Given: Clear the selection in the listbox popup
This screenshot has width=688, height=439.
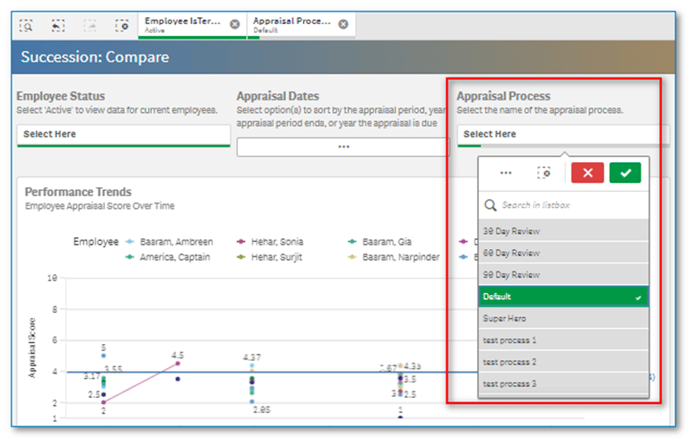Looking at the screenshot, I should (x=544, y=173).
